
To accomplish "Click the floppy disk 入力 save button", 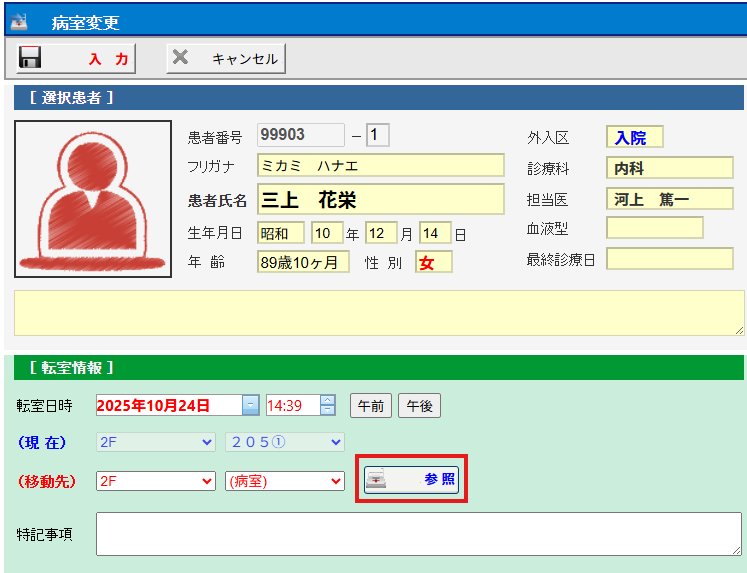I will point(77,59).
